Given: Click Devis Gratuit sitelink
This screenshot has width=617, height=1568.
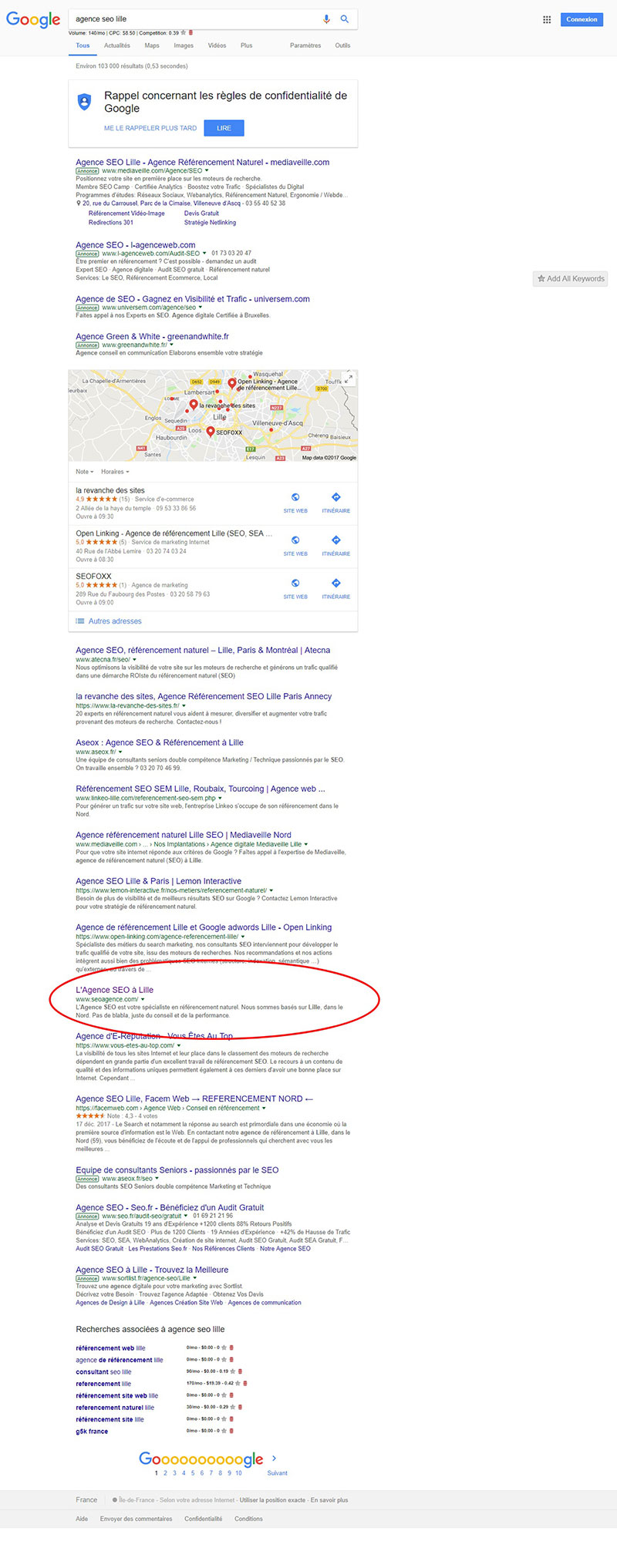Looking at the screenshot, I should (x=201, y=214).
